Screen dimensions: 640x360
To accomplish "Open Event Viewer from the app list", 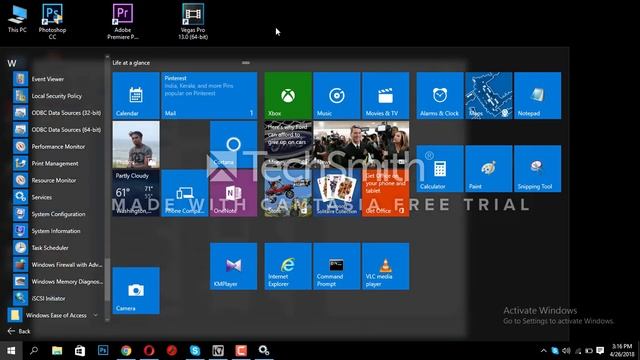I will click(x=58, y=79).
